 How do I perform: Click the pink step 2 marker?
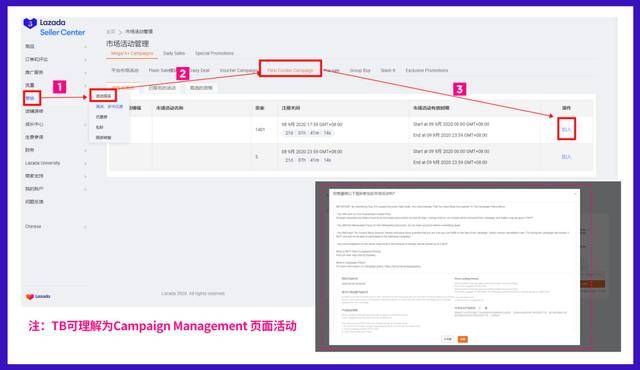tap(182, 74)
